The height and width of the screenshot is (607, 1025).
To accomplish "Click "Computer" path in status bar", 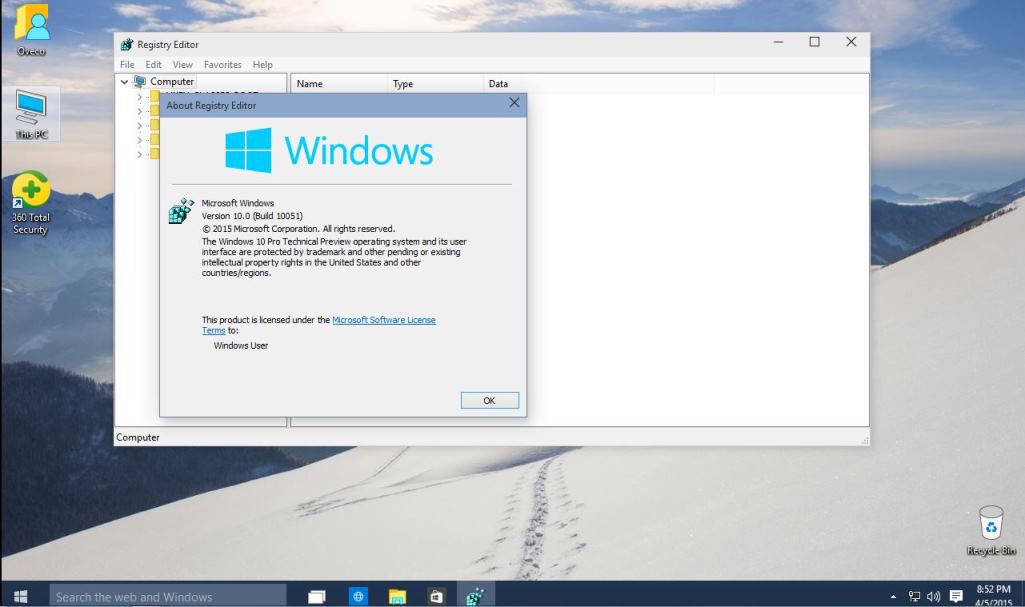I will pyautogui.click(x=138, y=438).
